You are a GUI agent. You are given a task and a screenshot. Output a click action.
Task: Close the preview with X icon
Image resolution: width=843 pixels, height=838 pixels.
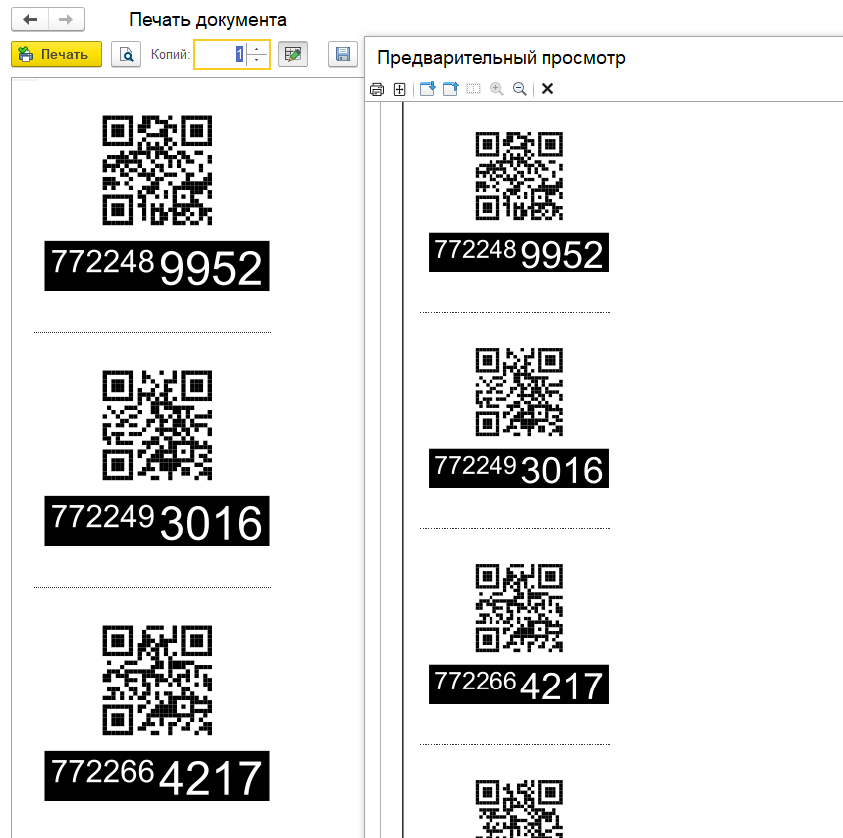(x=547, y=89)
